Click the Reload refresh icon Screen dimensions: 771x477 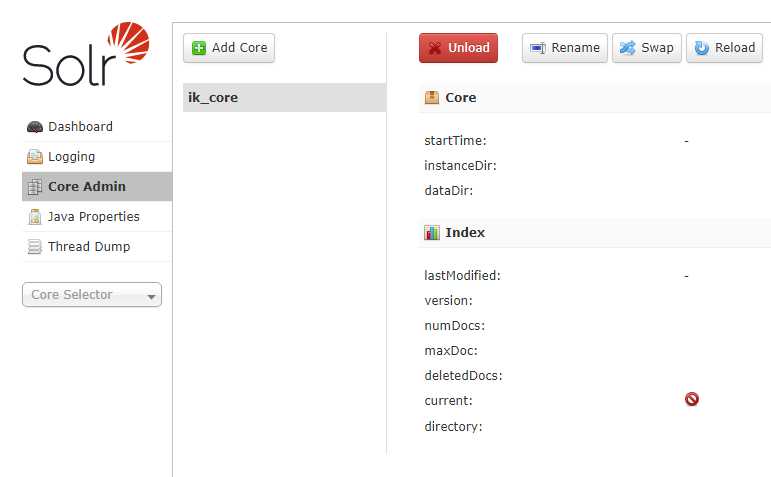tap(701, 48)
